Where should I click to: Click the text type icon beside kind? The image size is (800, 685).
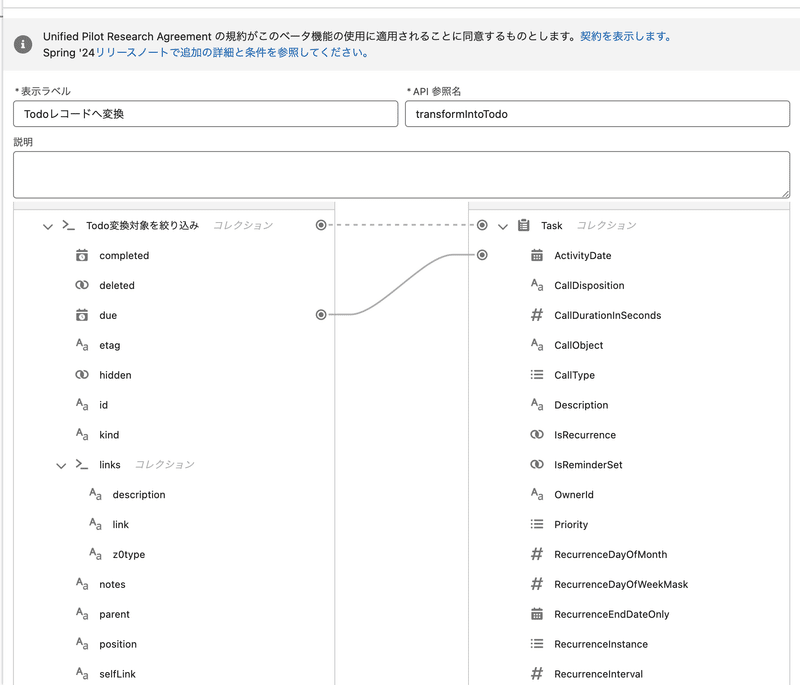(x=82, y=435)
